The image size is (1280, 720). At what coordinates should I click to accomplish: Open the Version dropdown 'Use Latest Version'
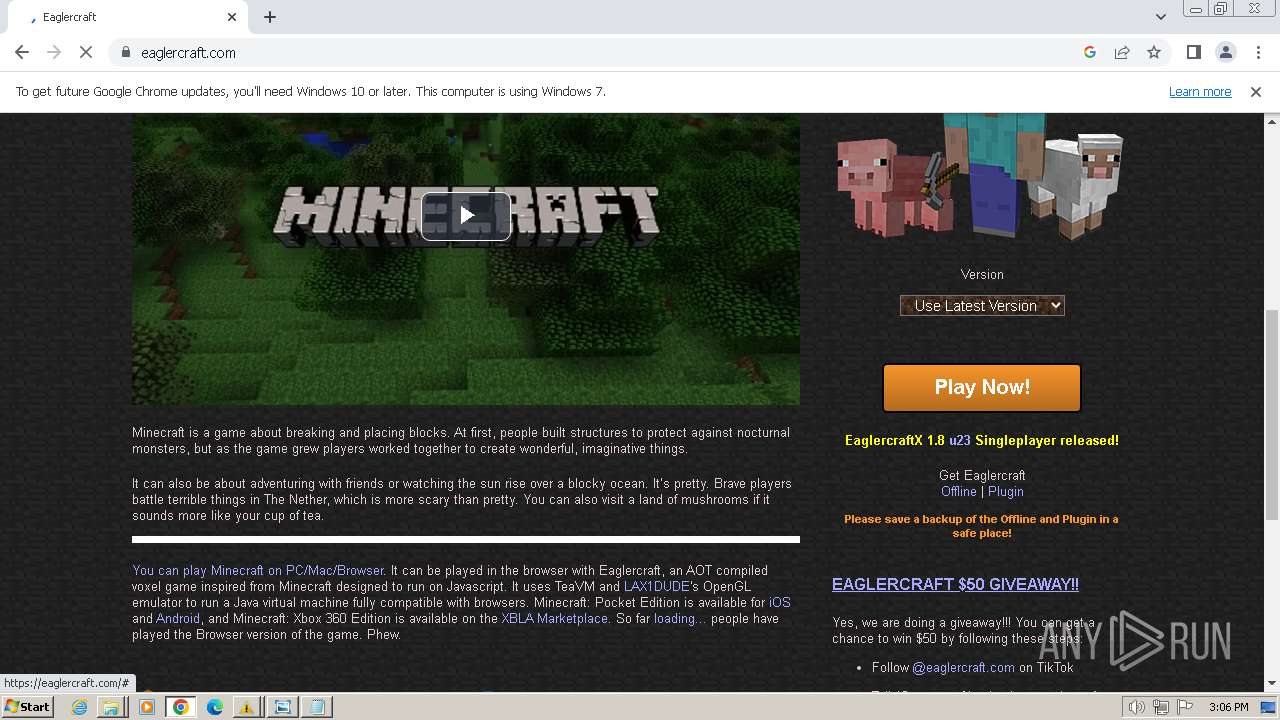[982, 306]
